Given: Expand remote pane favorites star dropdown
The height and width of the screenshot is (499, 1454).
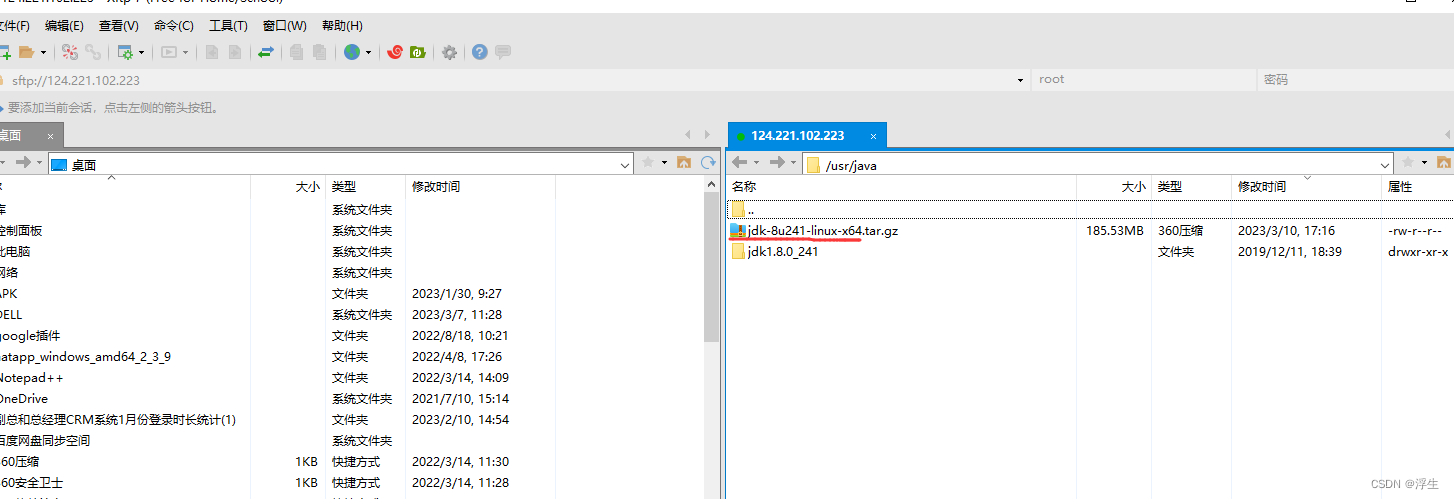Looking at the screenshot, I should (x=1424, y=163).
